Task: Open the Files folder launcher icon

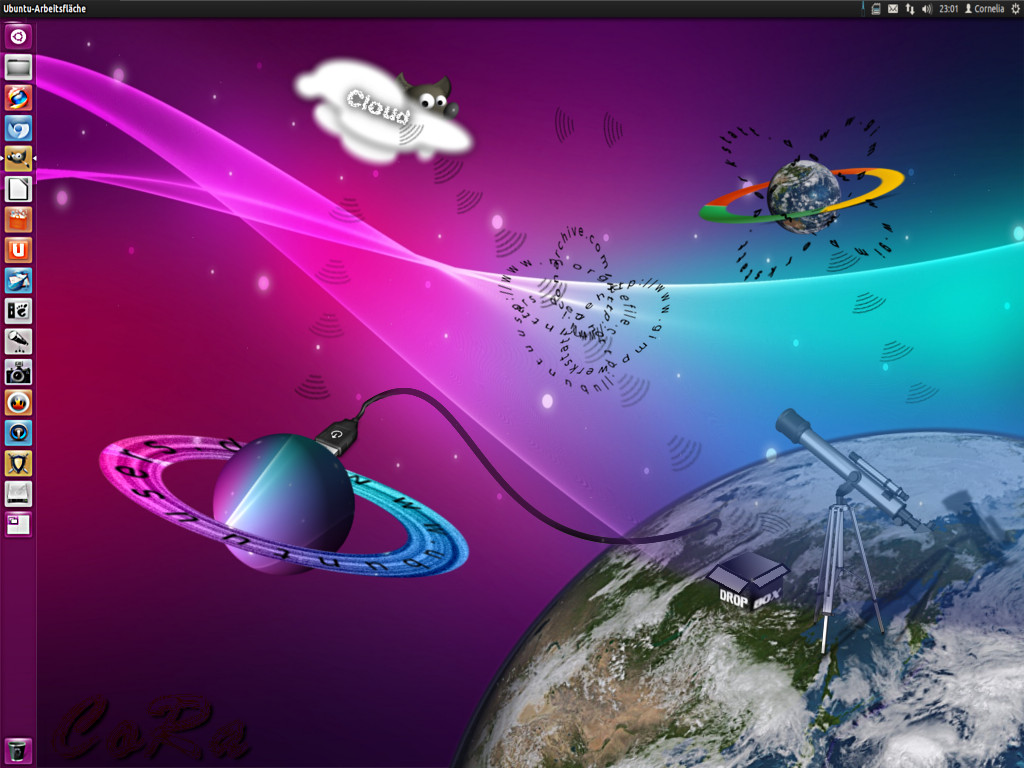Action: (x=18, y=67)
